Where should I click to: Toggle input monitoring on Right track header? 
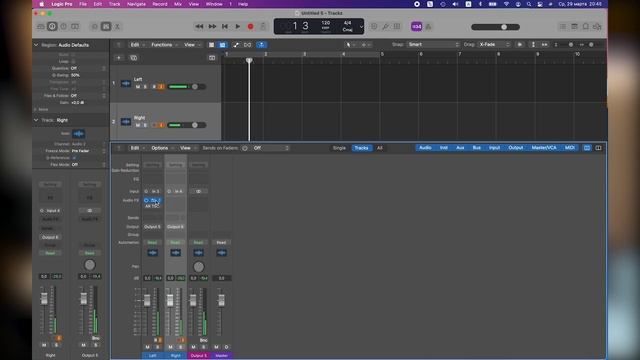click(162, 125)
